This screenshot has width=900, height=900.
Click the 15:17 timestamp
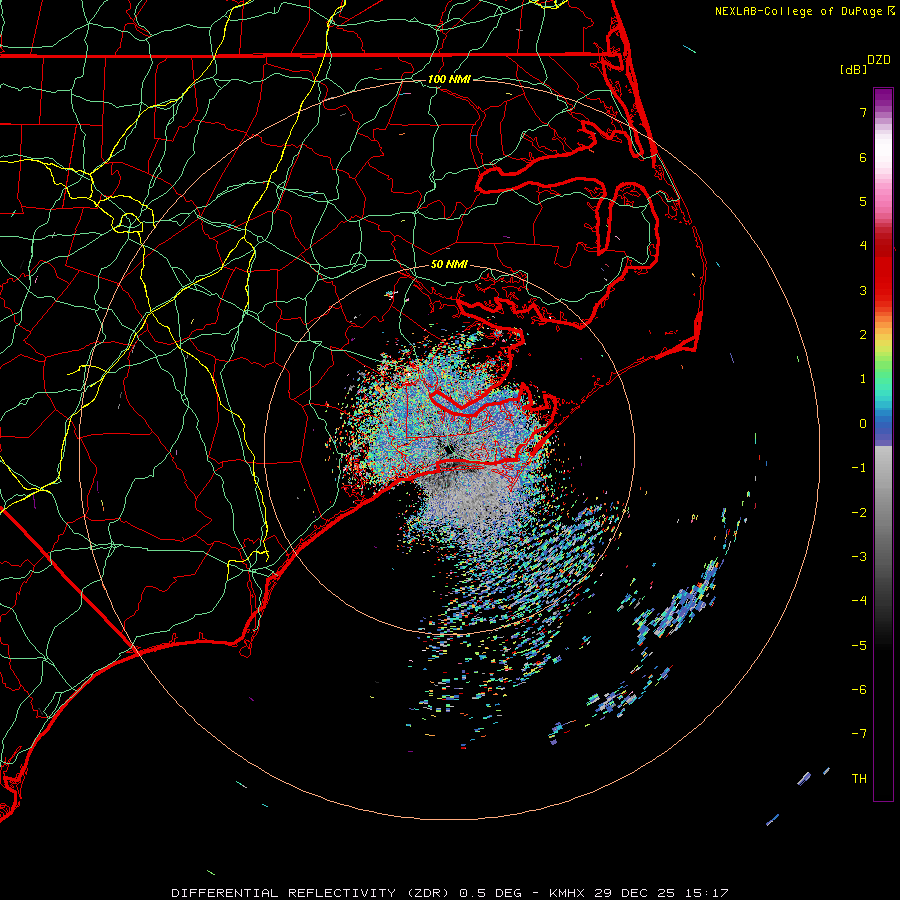coord(705,893)
